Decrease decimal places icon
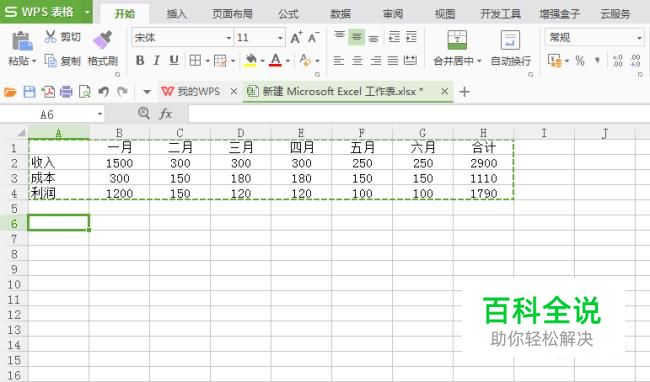Viewport: 650px width, 382px height. [x=635, y=61]
